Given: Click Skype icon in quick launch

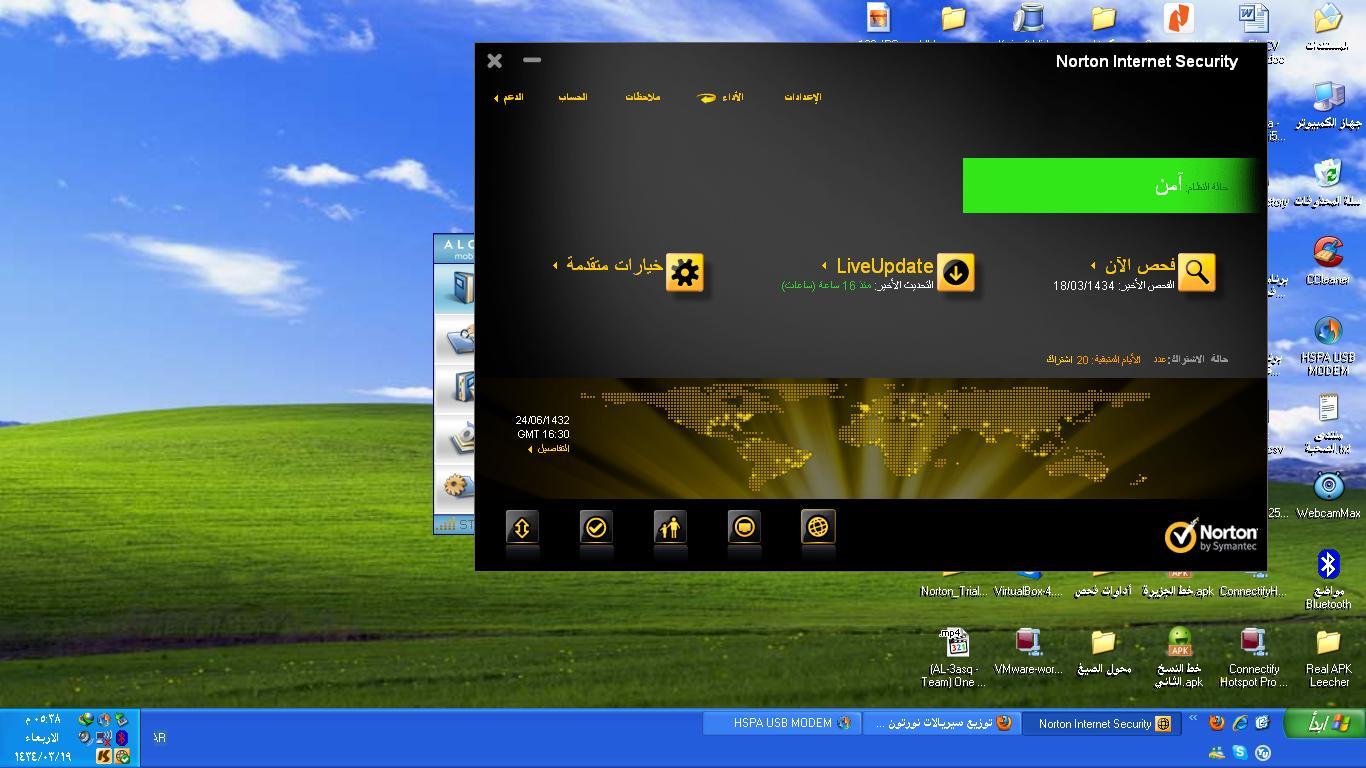Looking at the screenshot, I should [x=1240, y=752].
